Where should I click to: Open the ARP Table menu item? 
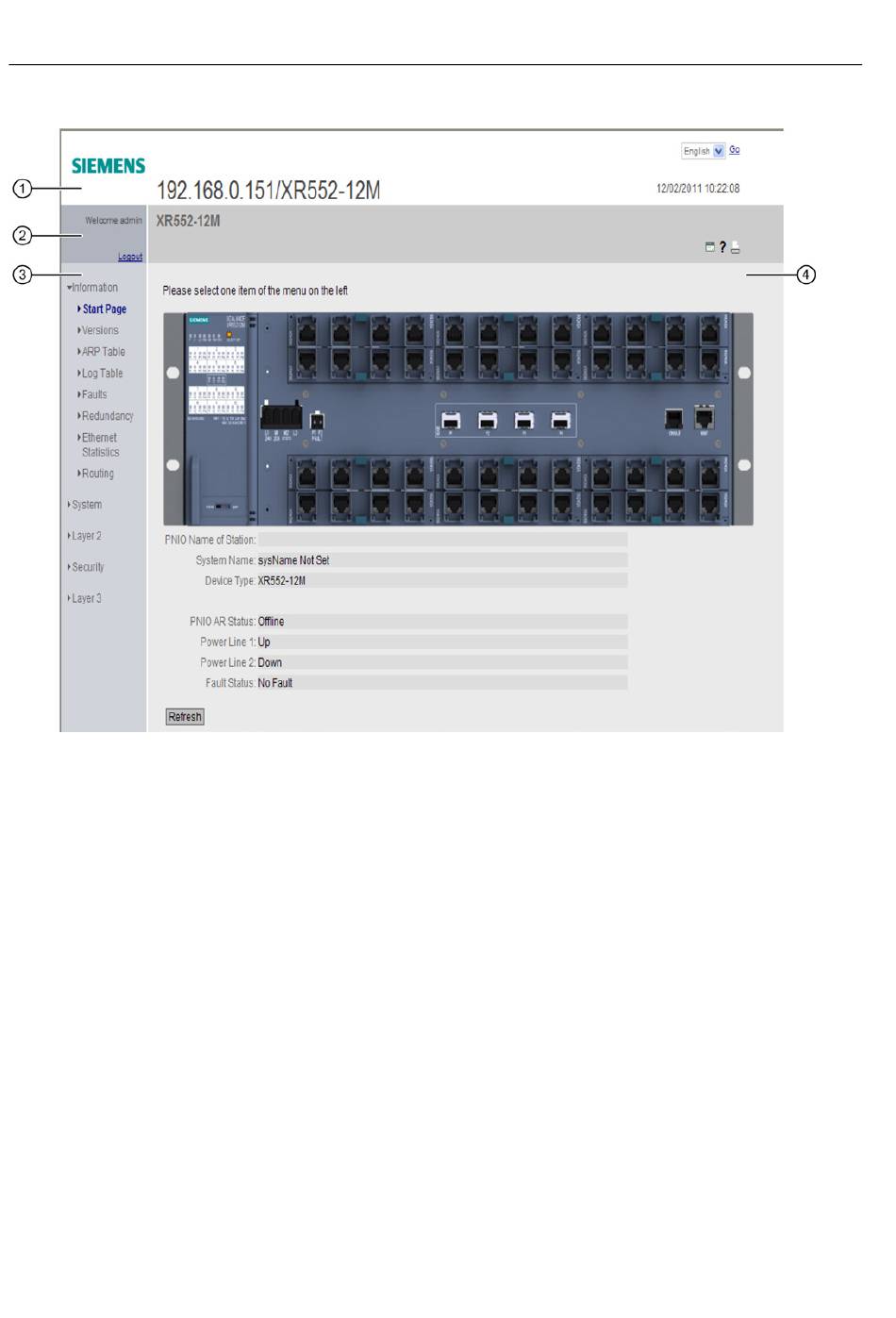click(x=101, y=352)
